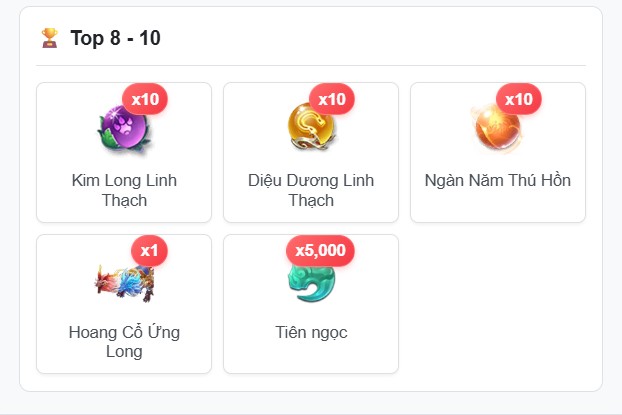Click the Top 8 - 10 heading

click(x=115, y=38)
